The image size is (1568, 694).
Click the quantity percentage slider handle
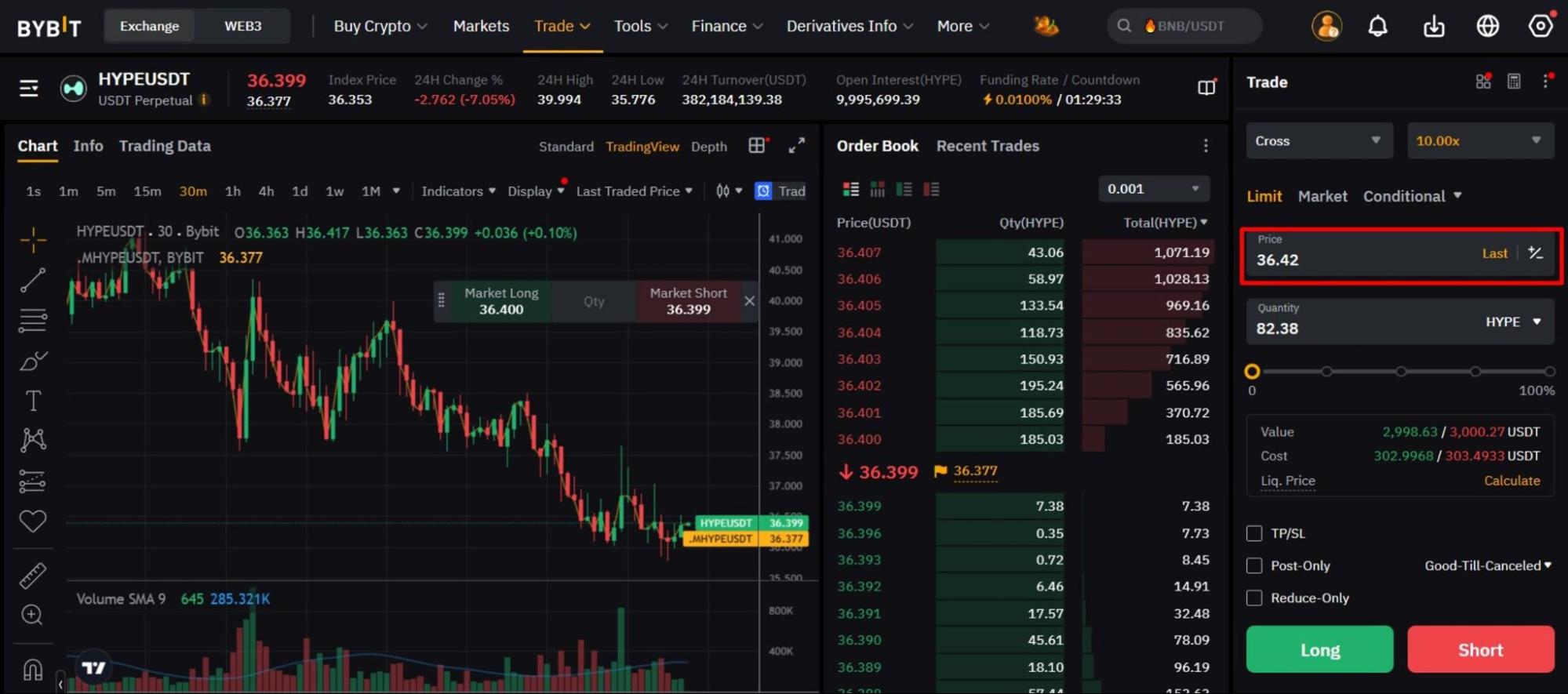tap(1252, 372)
